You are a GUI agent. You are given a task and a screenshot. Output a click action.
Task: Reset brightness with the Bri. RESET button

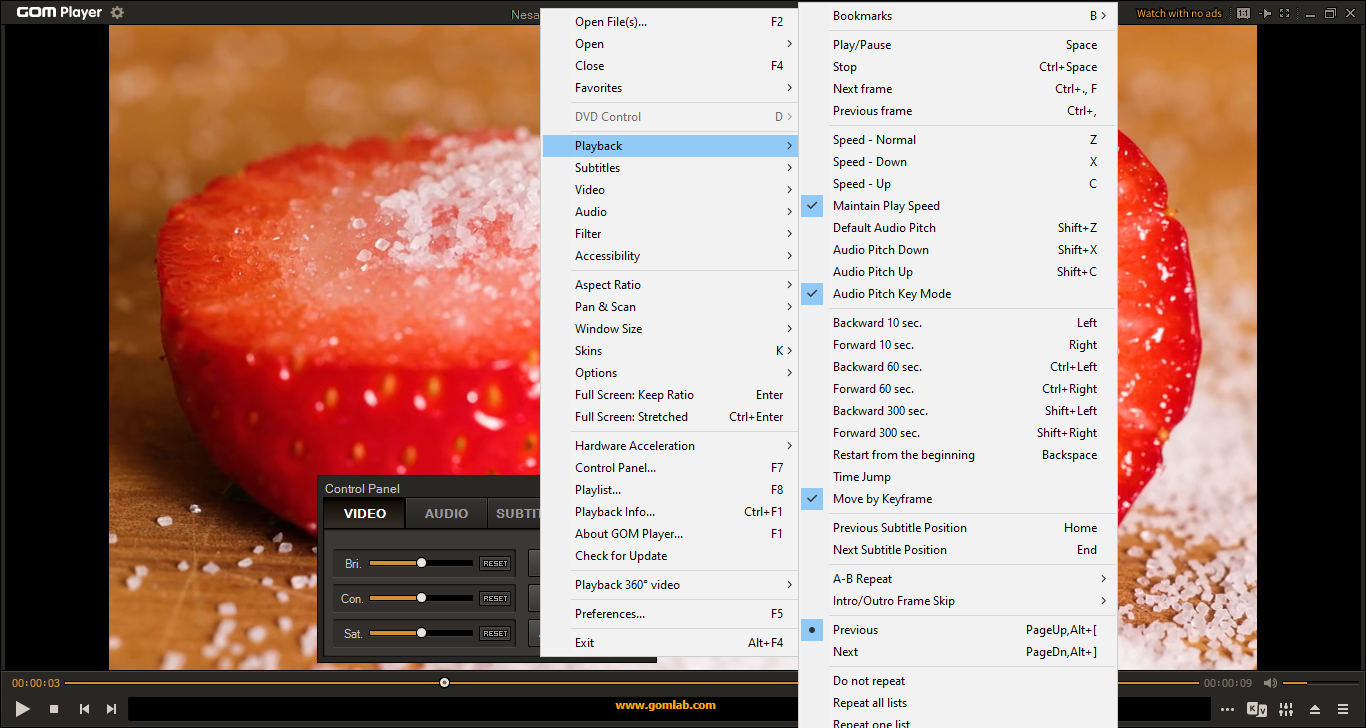495,563
